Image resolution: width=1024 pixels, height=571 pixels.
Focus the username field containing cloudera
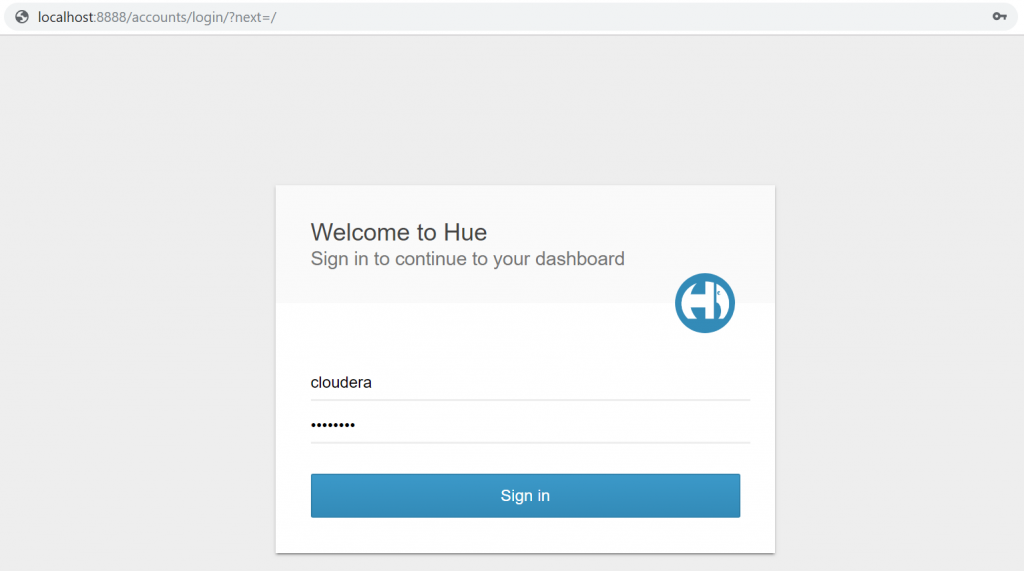pyautogui.click(x=530, y=383)
